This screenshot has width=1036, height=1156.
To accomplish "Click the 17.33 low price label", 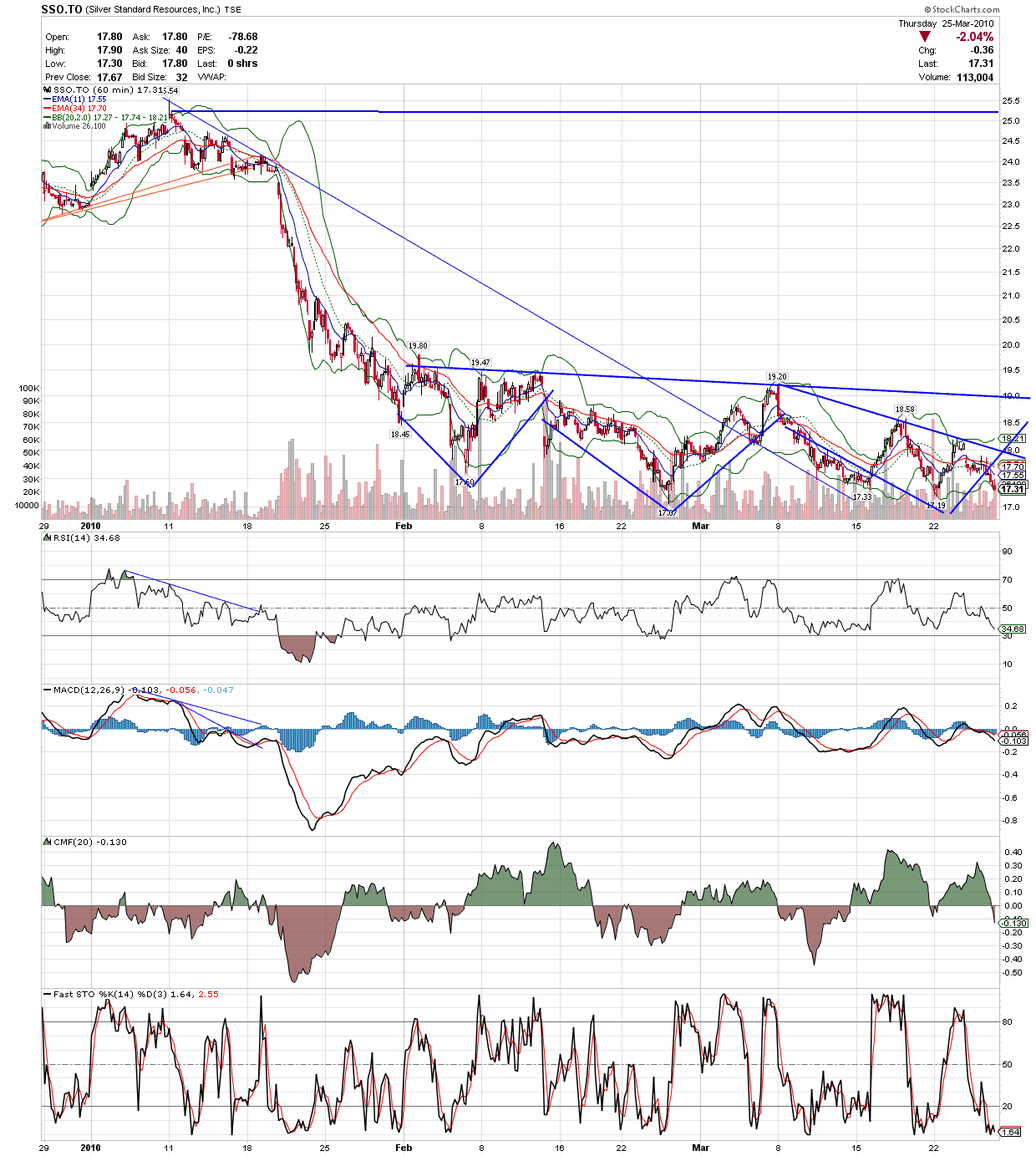I will [x=861, y=497].
